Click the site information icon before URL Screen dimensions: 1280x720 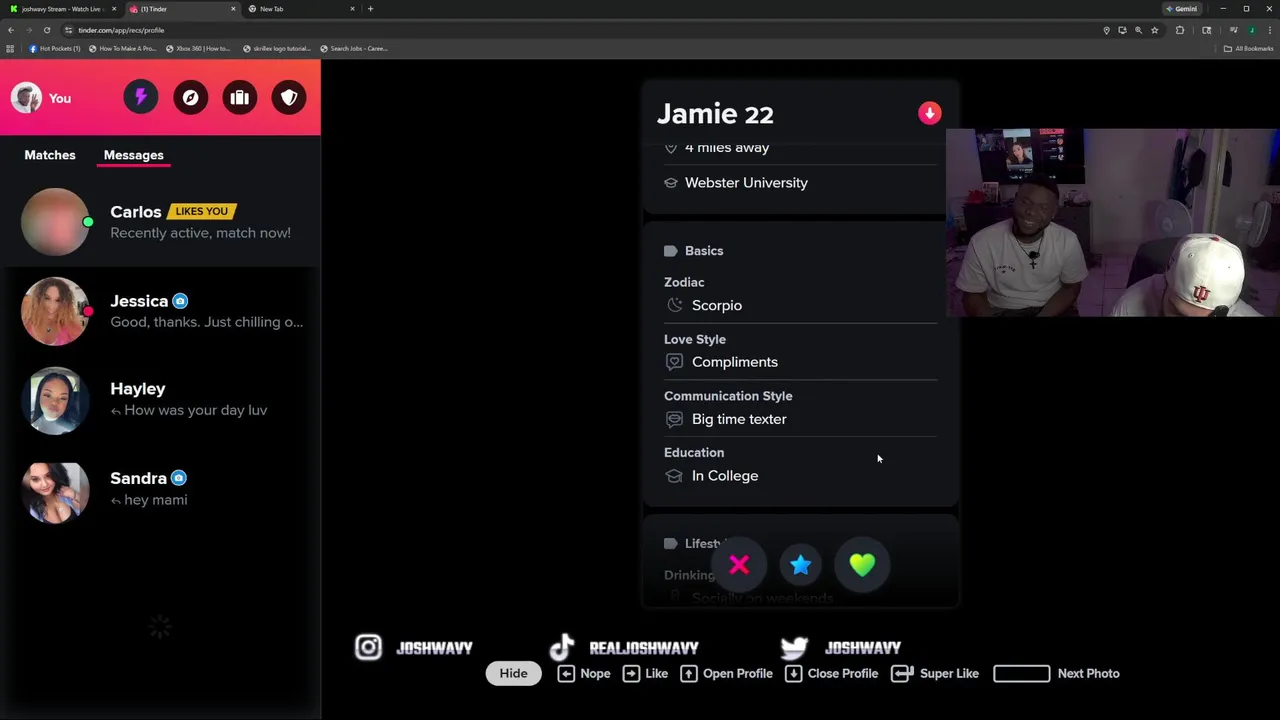coord(68,30)
